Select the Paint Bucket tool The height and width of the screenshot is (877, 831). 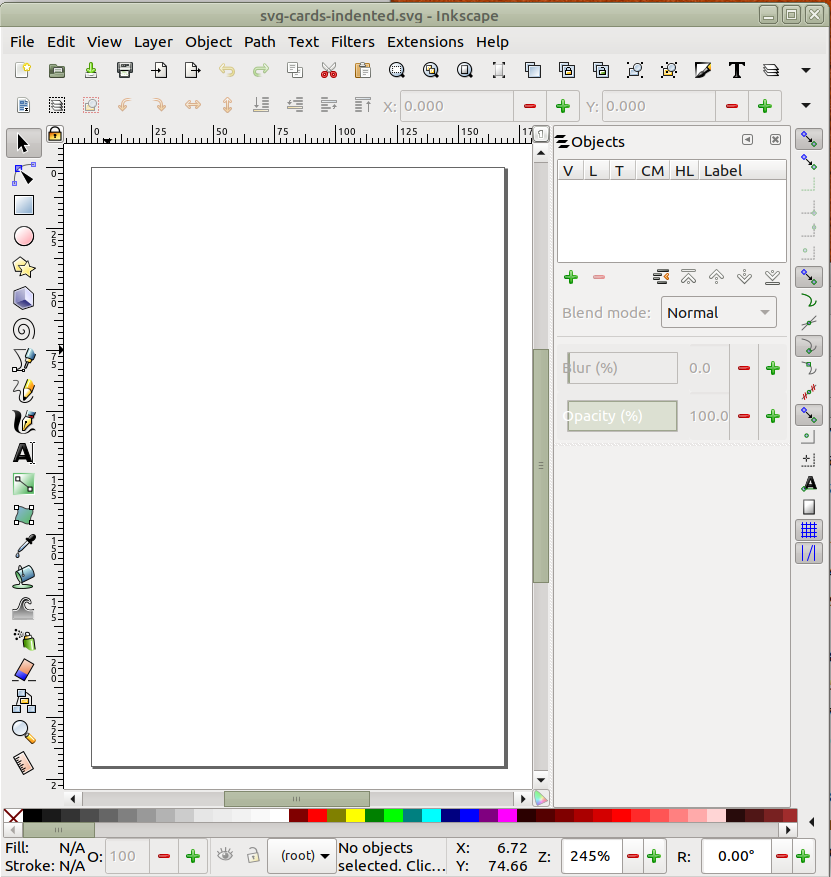[x=23, y=577]
